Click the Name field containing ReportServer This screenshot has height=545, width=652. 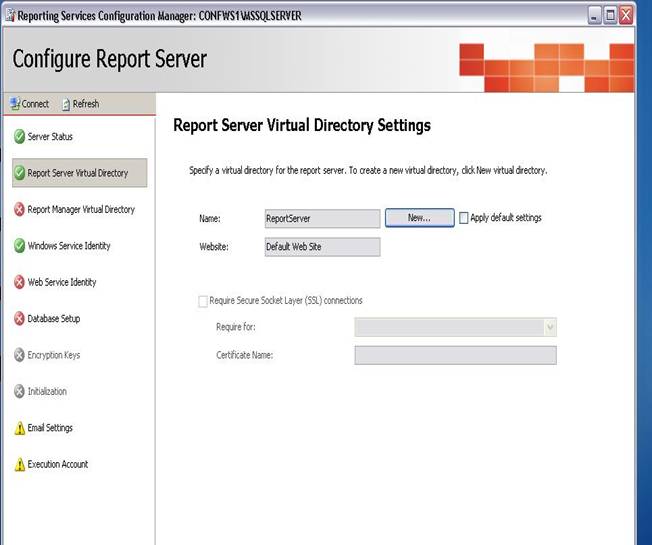[321, 218]
